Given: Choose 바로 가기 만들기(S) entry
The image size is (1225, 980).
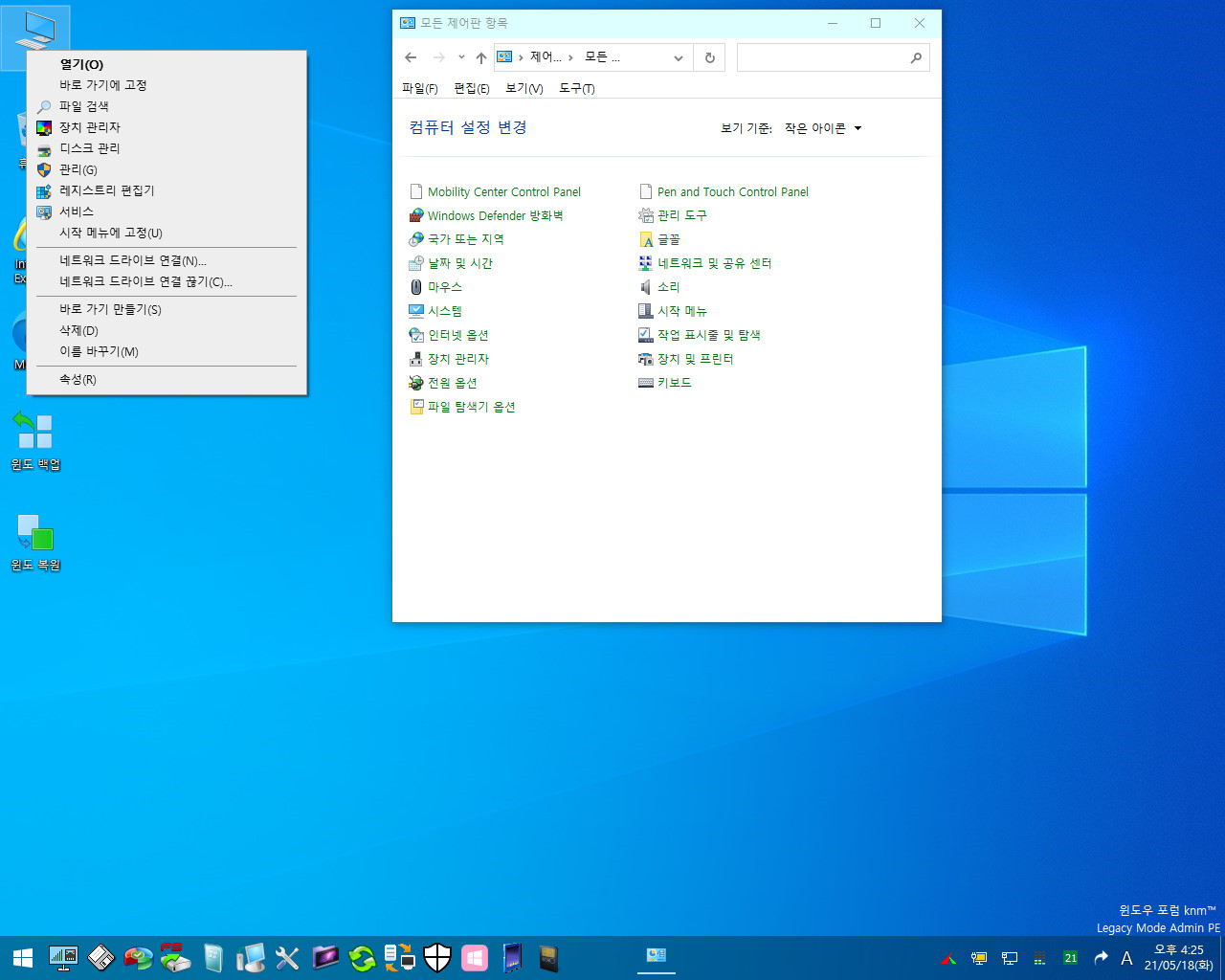Looking at the screenshot, I should (x=167, y=309).
